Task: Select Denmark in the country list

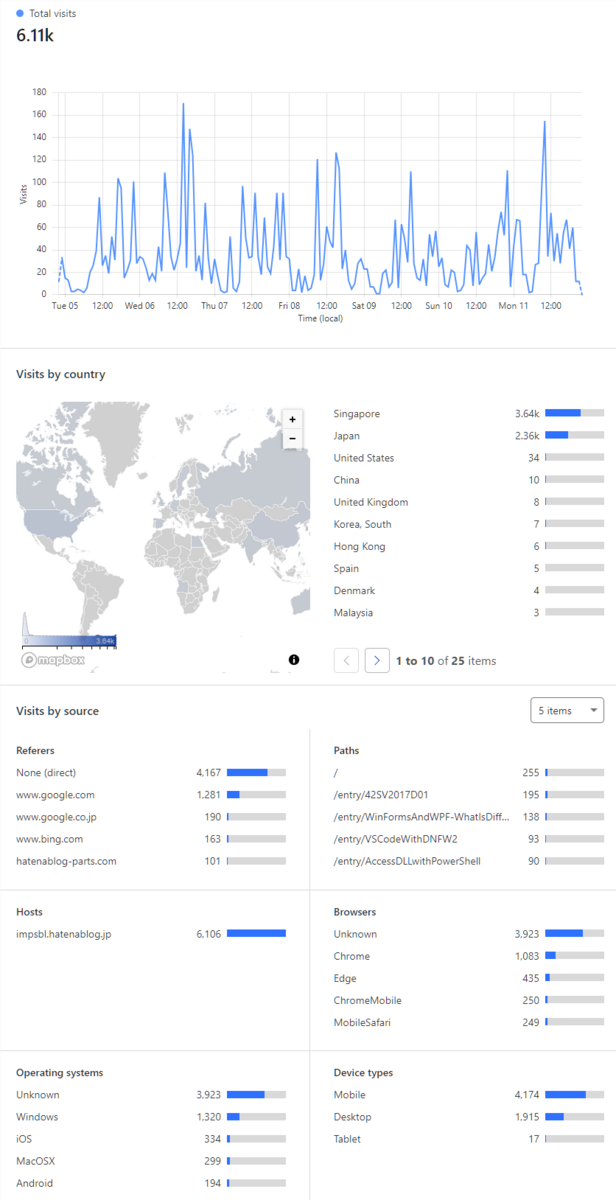Action: (x=468, y=590)
